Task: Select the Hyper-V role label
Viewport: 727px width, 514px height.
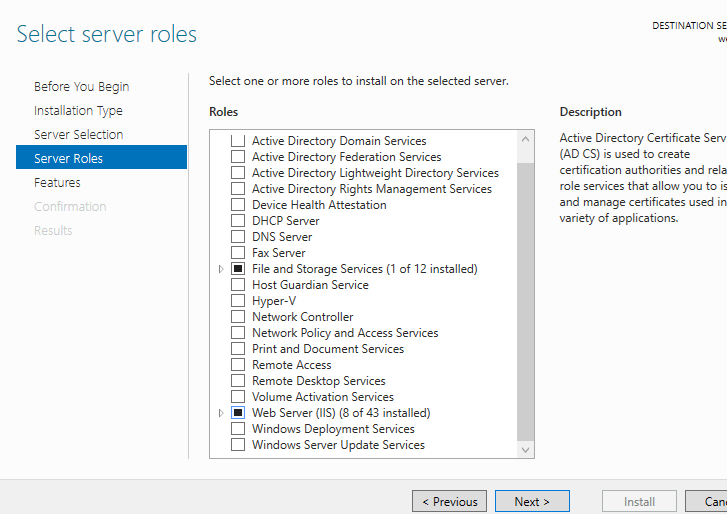Action: [274, 301]
